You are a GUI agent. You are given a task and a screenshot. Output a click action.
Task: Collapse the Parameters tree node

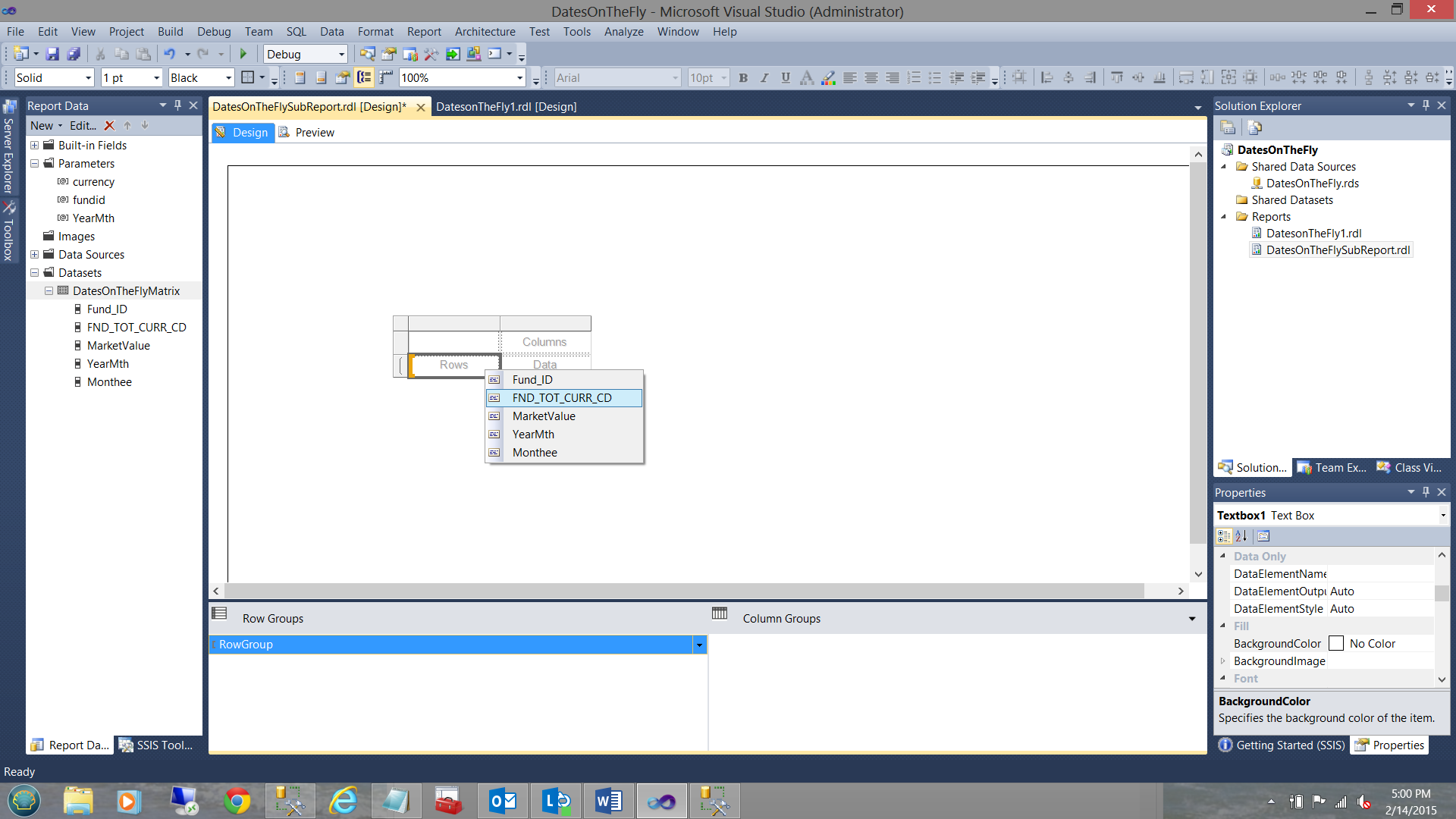tap(34, 164)
